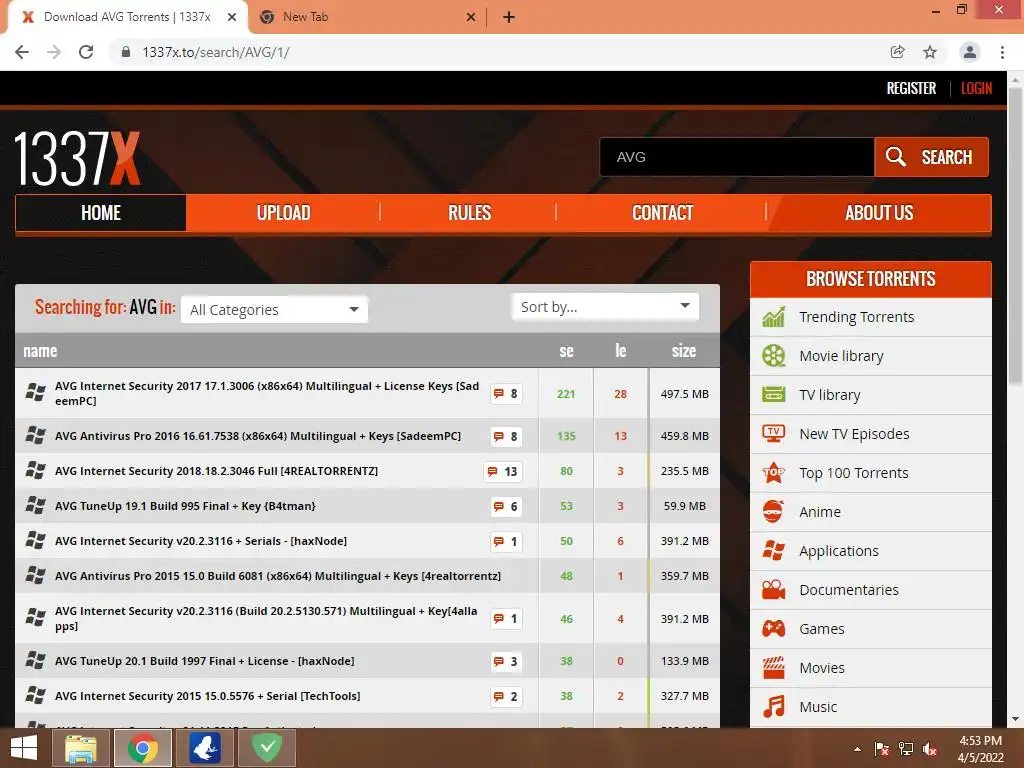Click the 1337X site logo

point(76,159)
